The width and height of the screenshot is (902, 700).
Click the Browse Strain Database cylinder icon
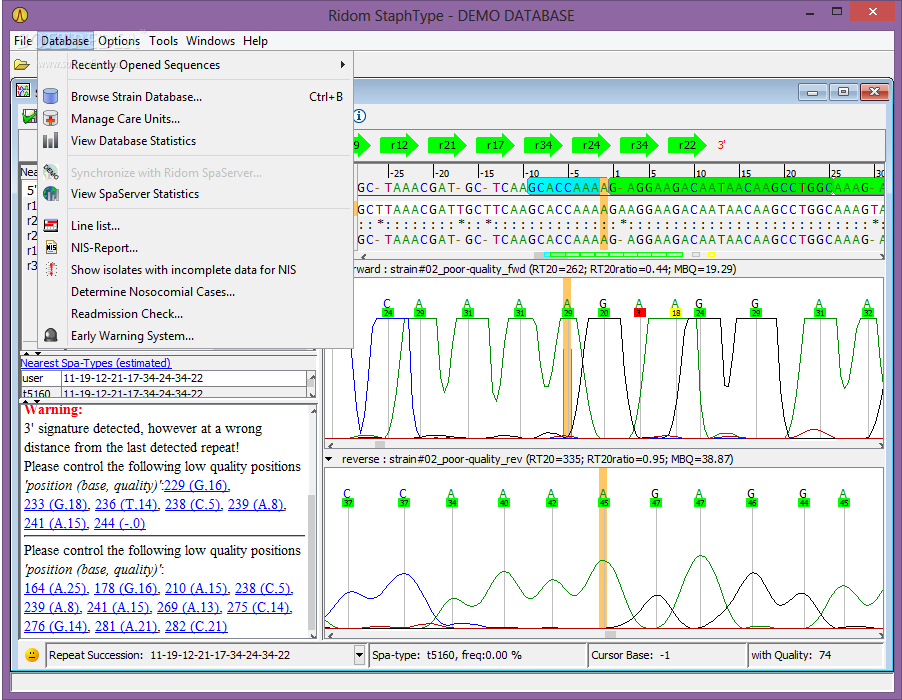51,96
